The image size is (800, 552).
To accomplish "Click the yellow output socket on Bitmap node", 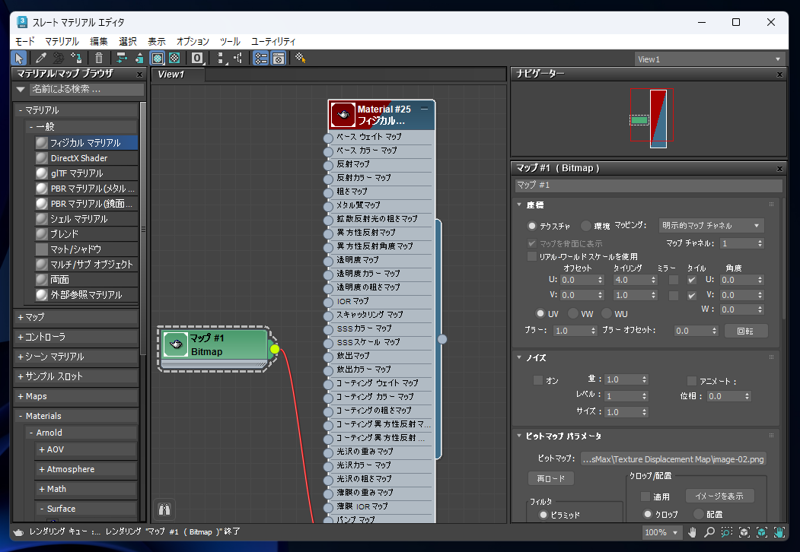I will [274, 349].
